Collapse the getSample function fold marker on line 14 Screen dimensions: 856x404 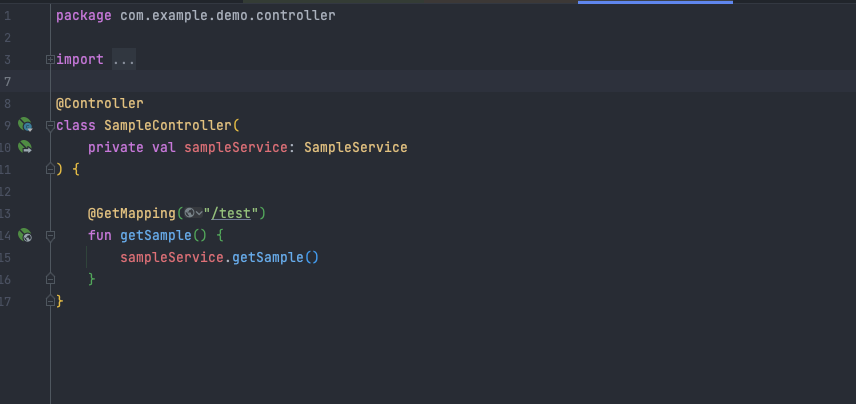(x=50, y=236)
